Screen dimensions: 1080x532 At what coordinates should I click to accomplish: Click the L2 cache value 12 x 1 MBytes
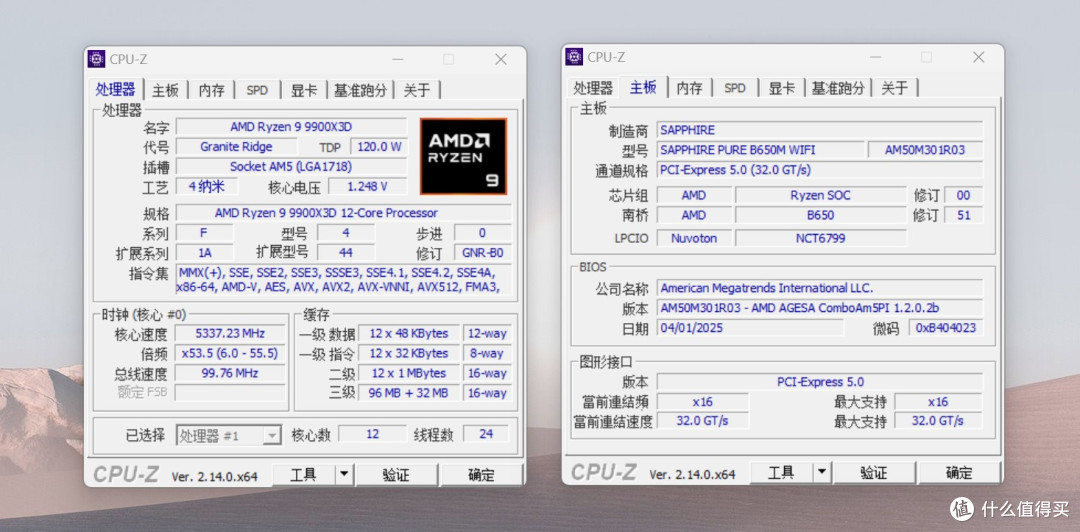click(x=408, y=373)
